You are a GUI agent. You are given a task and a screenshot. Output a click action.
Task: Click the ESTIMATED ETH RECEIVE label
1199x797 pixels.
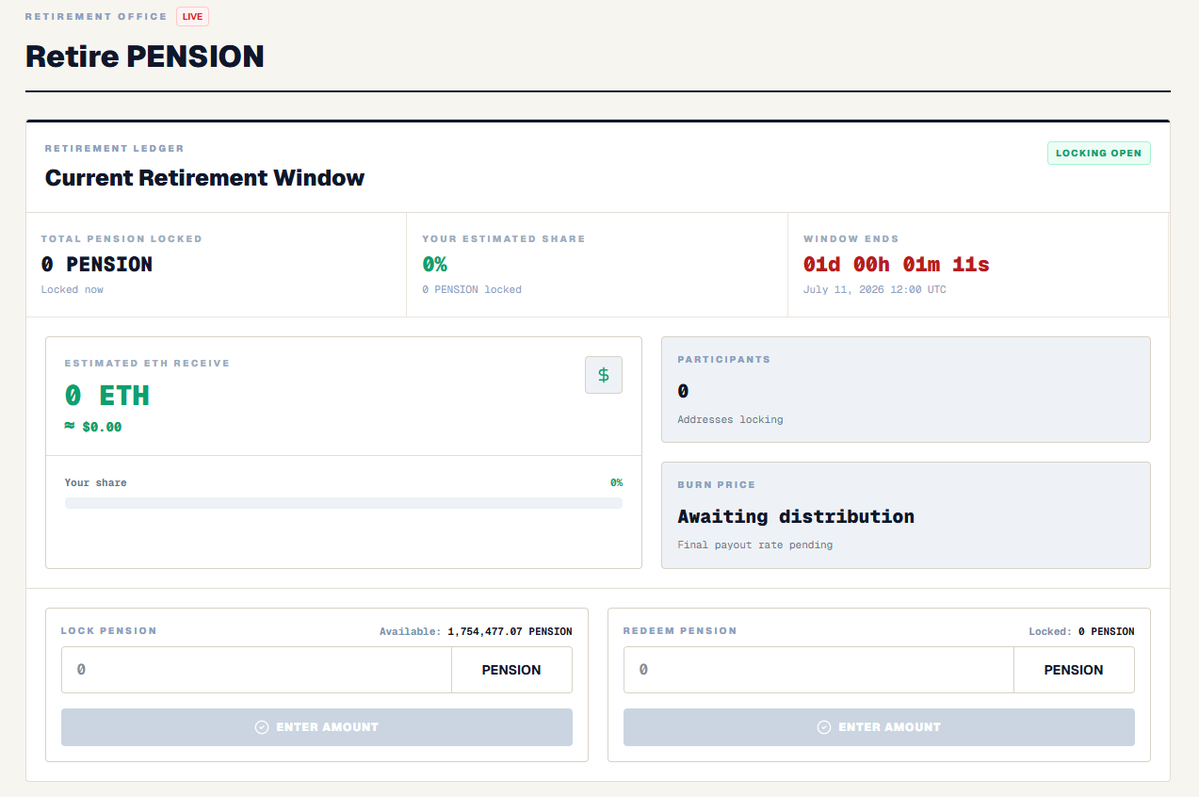147,363
